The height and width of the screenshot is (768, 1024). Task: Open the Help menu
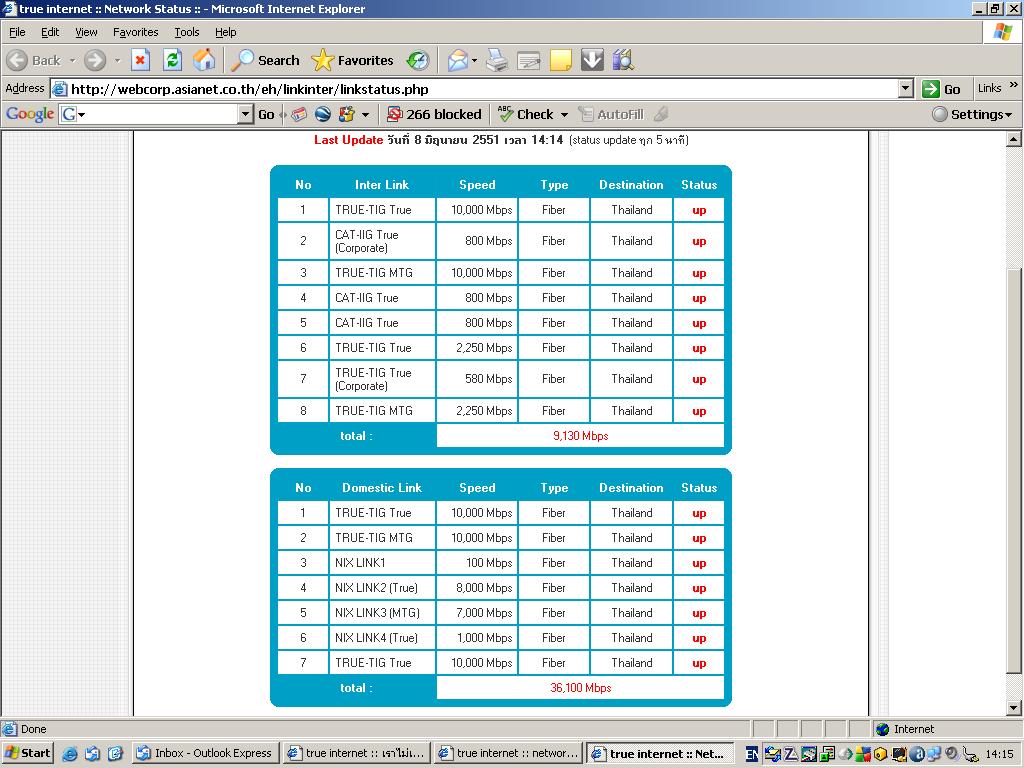225,32
